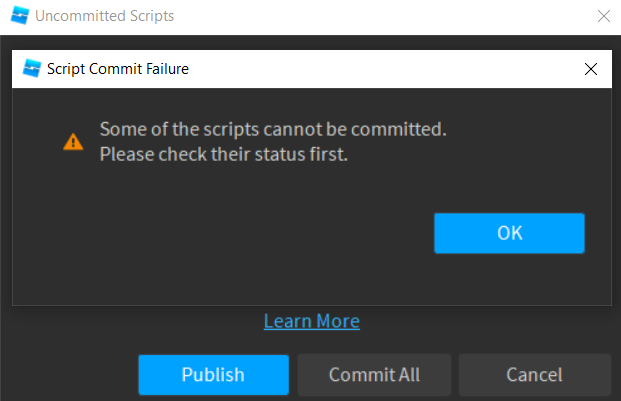Screen dimensions: 621x401
Task: Click the Script Commit Failure title text
Action: pos(119,69)
